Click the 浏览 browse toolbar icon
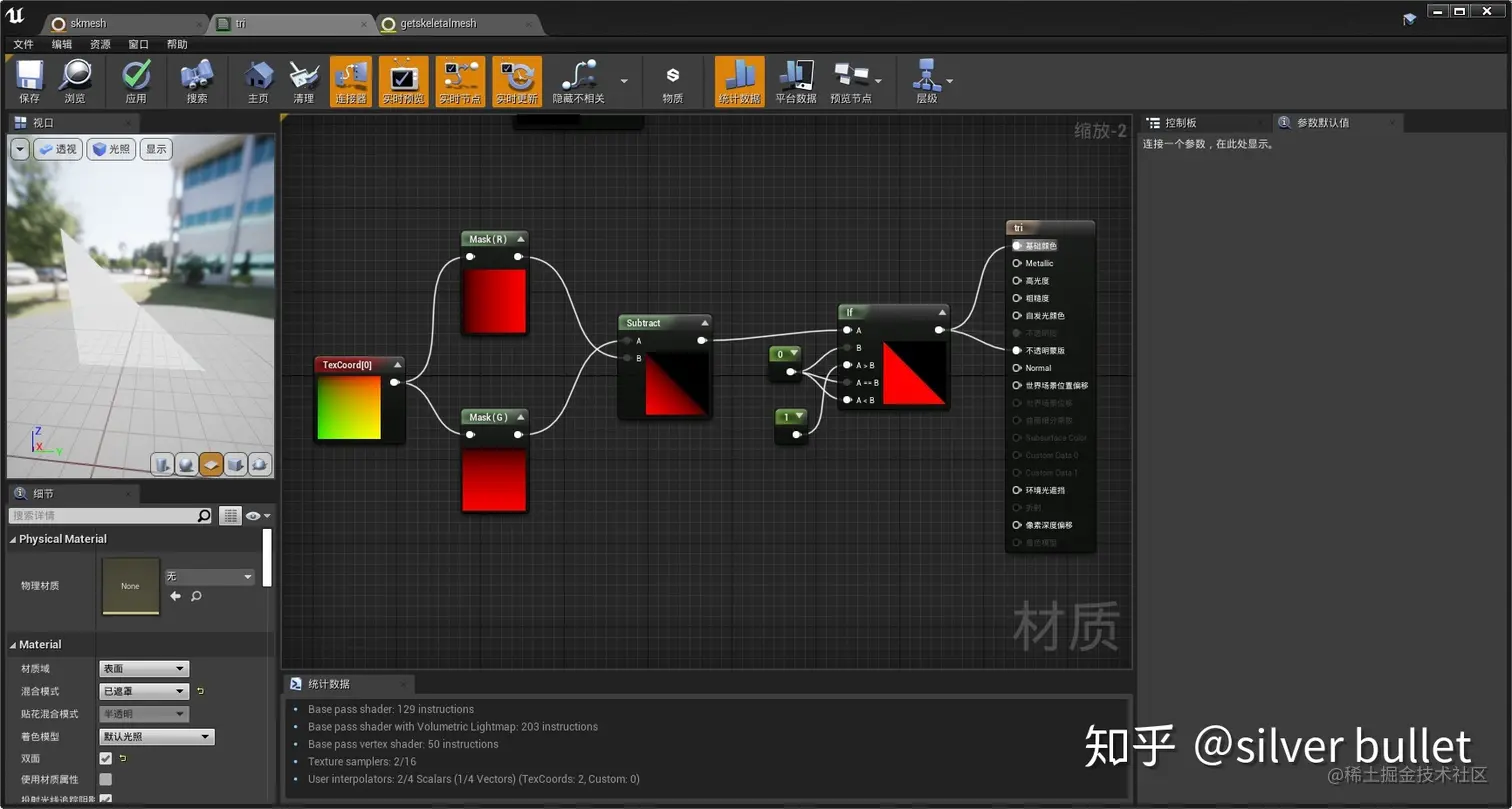This screenshot has width=1512, height=809. tap(75, 81)
